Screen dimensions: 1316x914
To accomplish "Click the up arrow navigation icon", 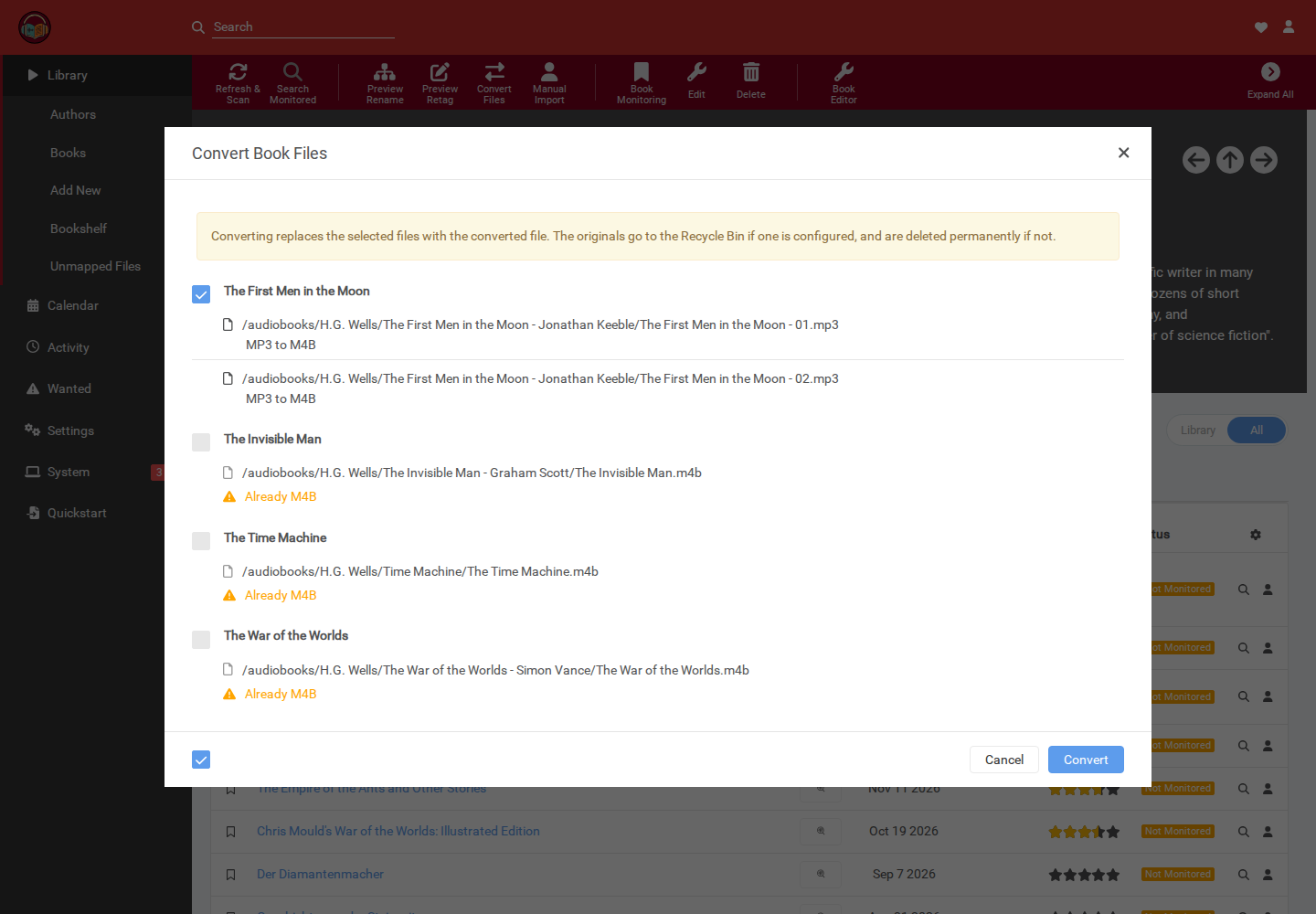I will pyautogui.click(x=1230, y=160).
